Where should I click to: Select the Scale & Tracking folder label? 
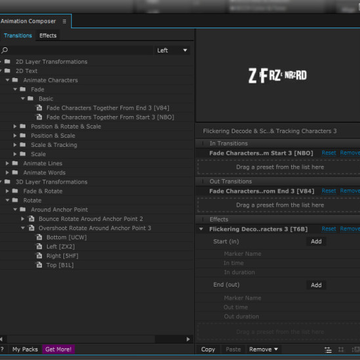point(54,145)
